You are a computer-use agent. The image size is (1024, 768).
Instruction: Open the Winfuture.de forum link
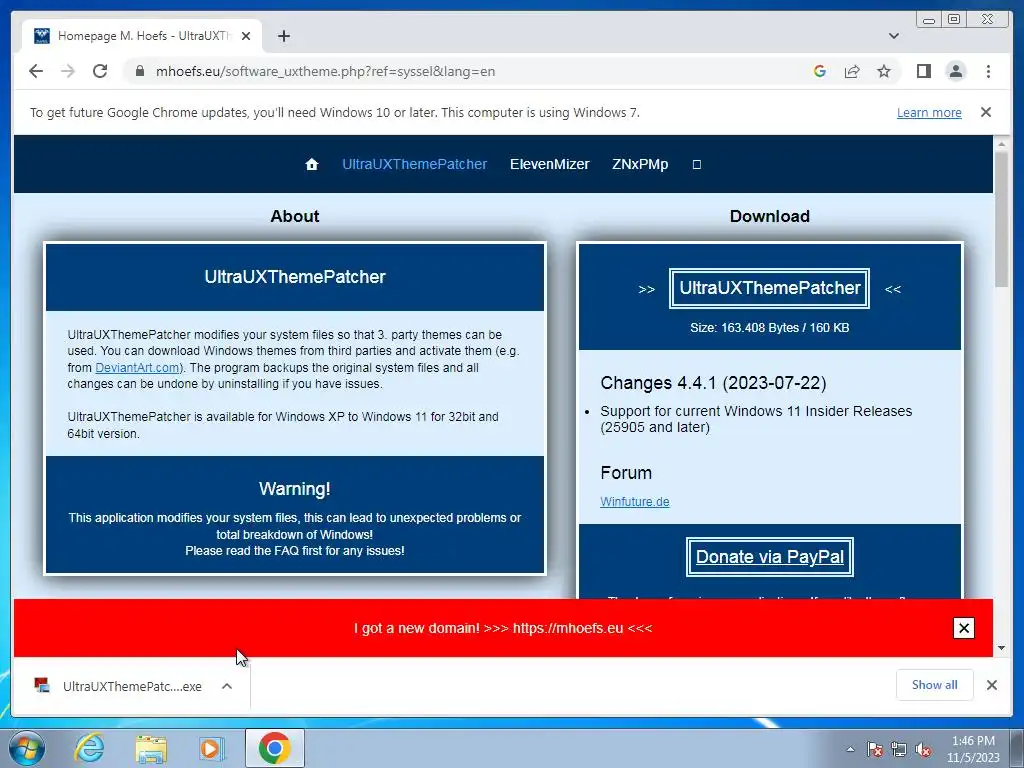[x=635, y=502]
